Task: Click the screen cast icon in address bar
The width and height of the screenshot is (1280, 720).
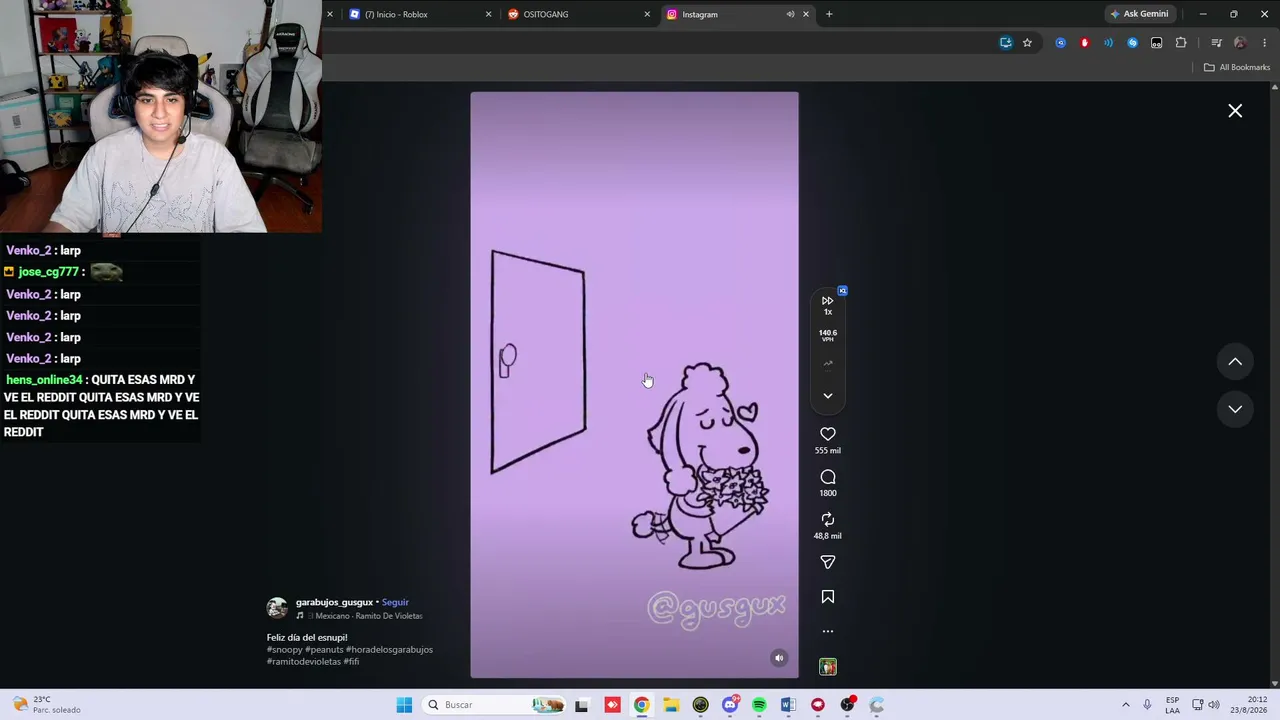Action: (x=1006, y=43)
